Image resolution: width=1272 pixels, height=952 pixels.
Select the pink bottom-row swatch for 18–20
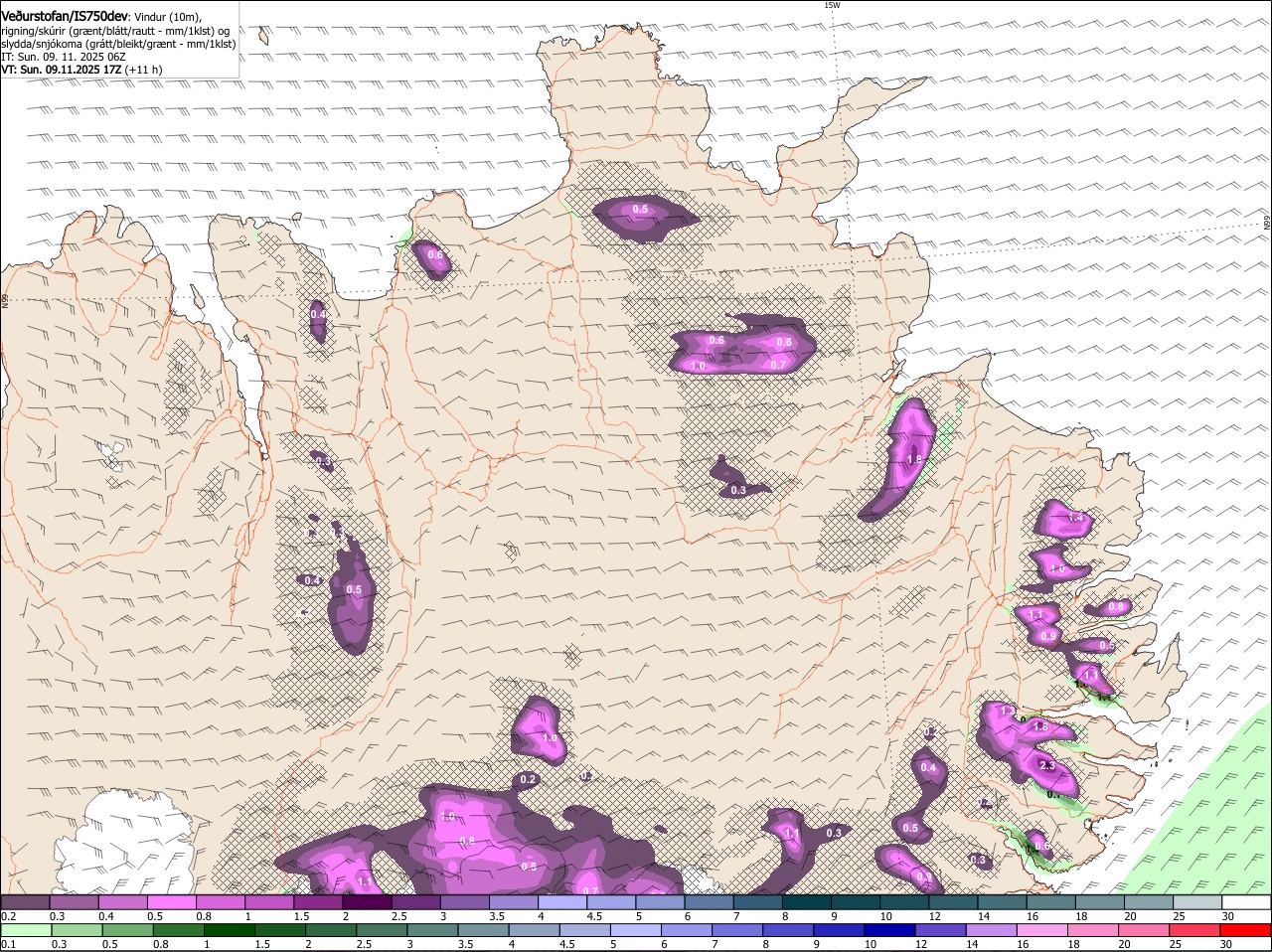pyautogui.click(x=1093, y=930)
